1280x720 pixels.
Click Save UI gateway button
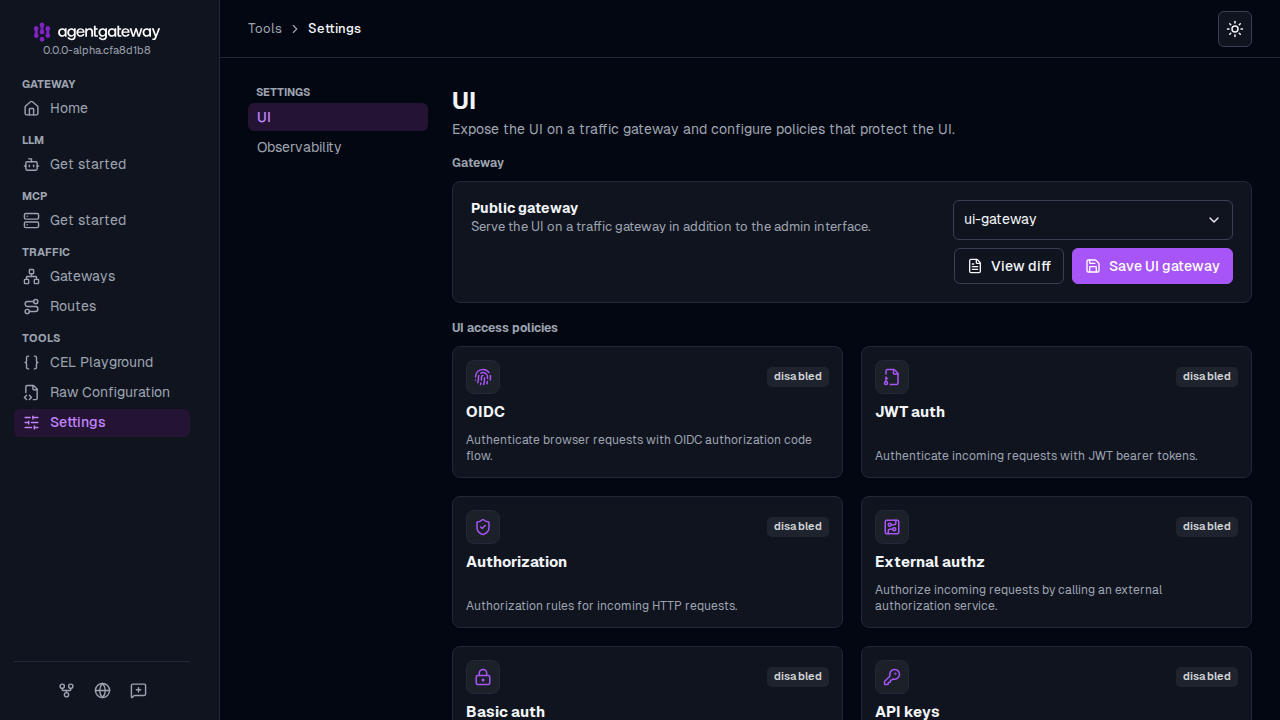pyautogui.click(x=1152, y=266)
